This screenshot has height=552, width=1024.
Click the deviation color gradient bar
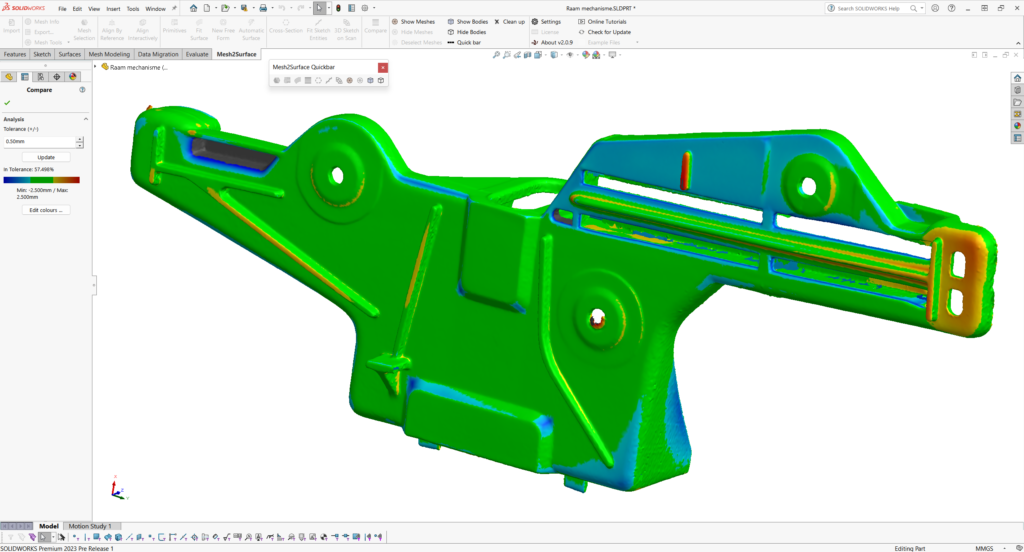(41, 180)
